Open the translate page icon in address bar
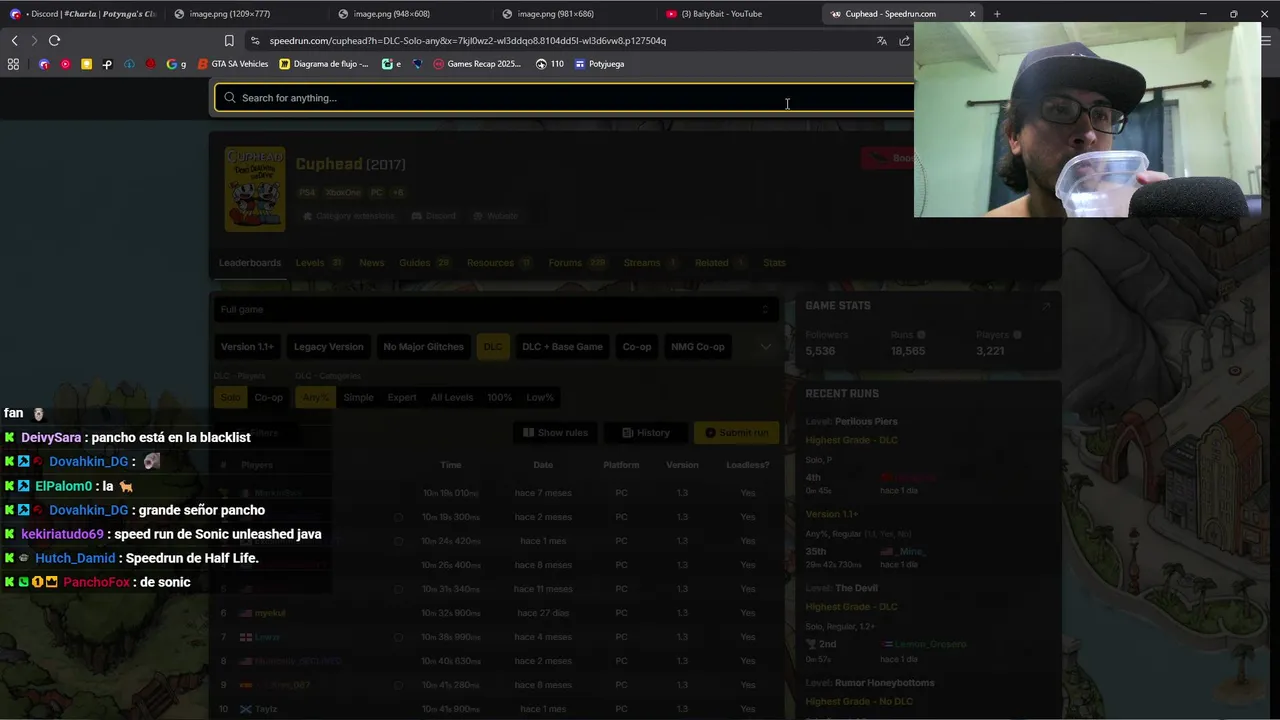The height and width of the screenshot is (720, 1280). 881,41
